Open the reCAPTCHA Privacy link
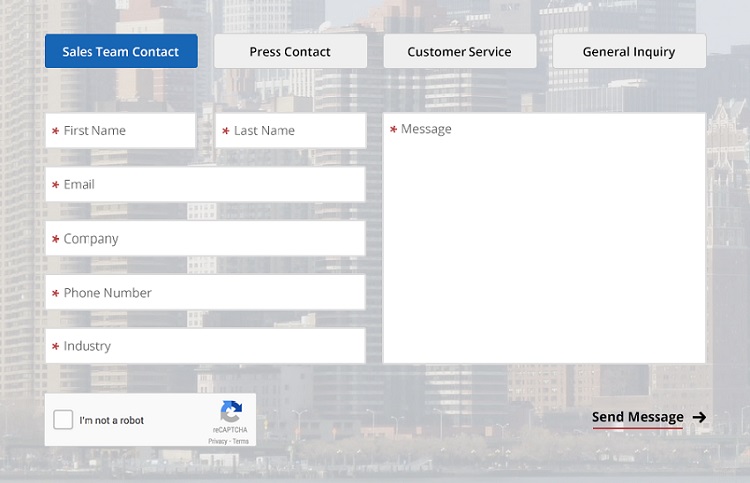750x483 pixels. coord(217,441)
